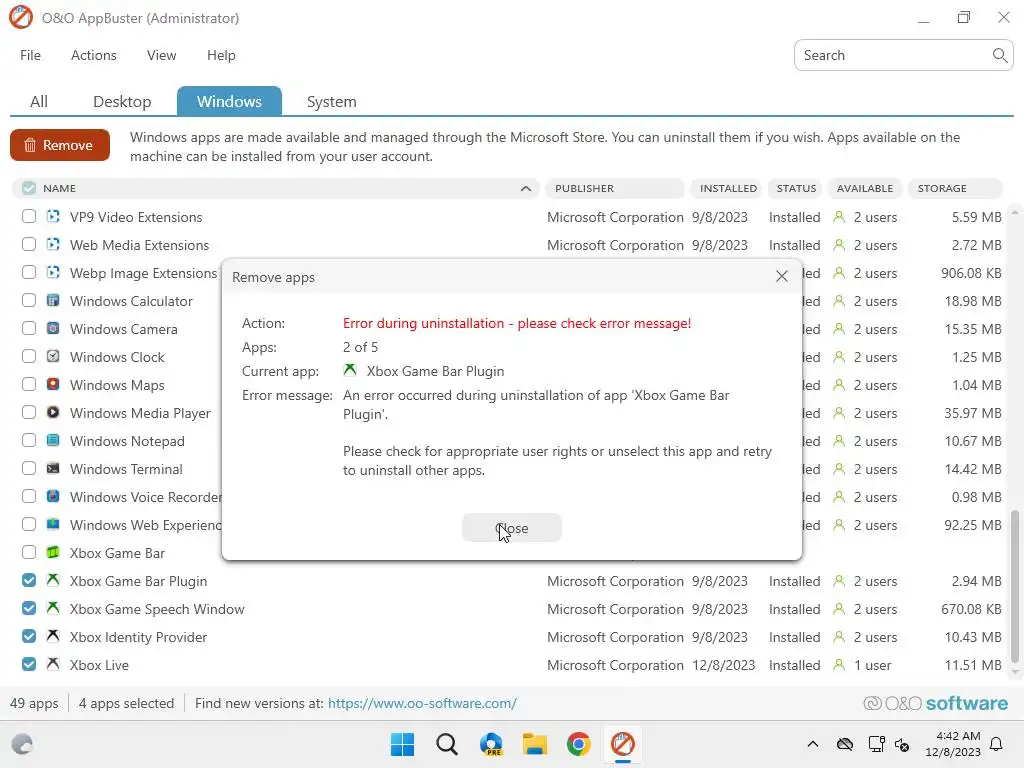Dismiss the Remove apps dialog with X
Viewport: 1024px width, 768px height.
coord(781,276)
